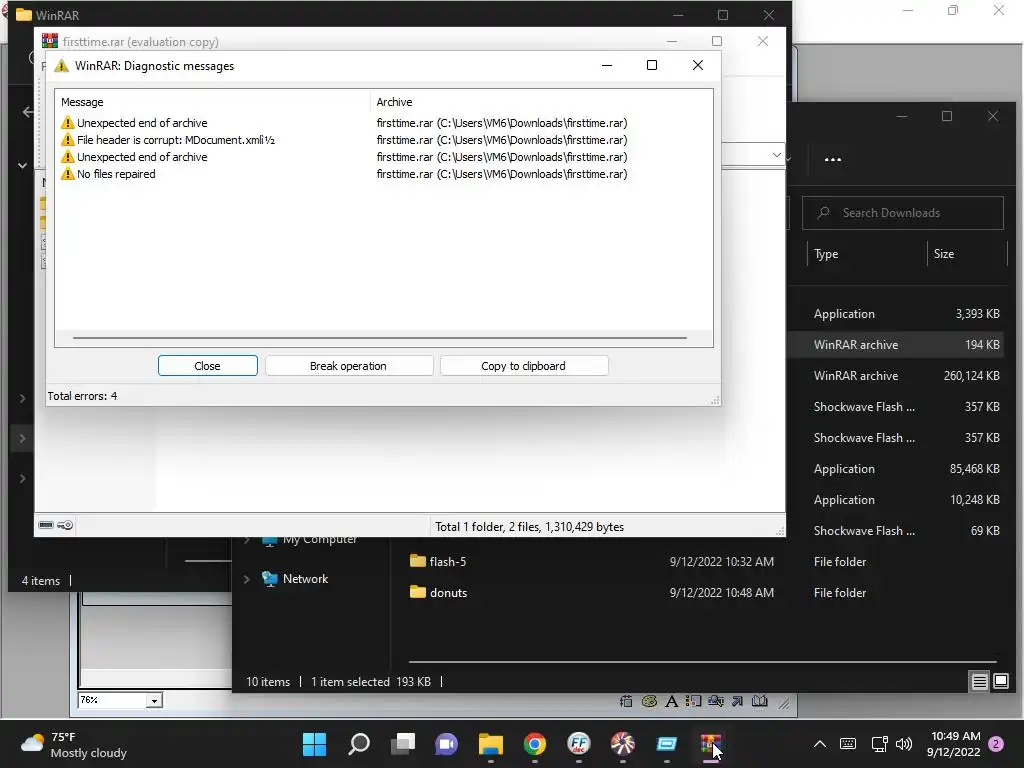Switch Explorer to large thumbnails view

[x=1000, y=682]
